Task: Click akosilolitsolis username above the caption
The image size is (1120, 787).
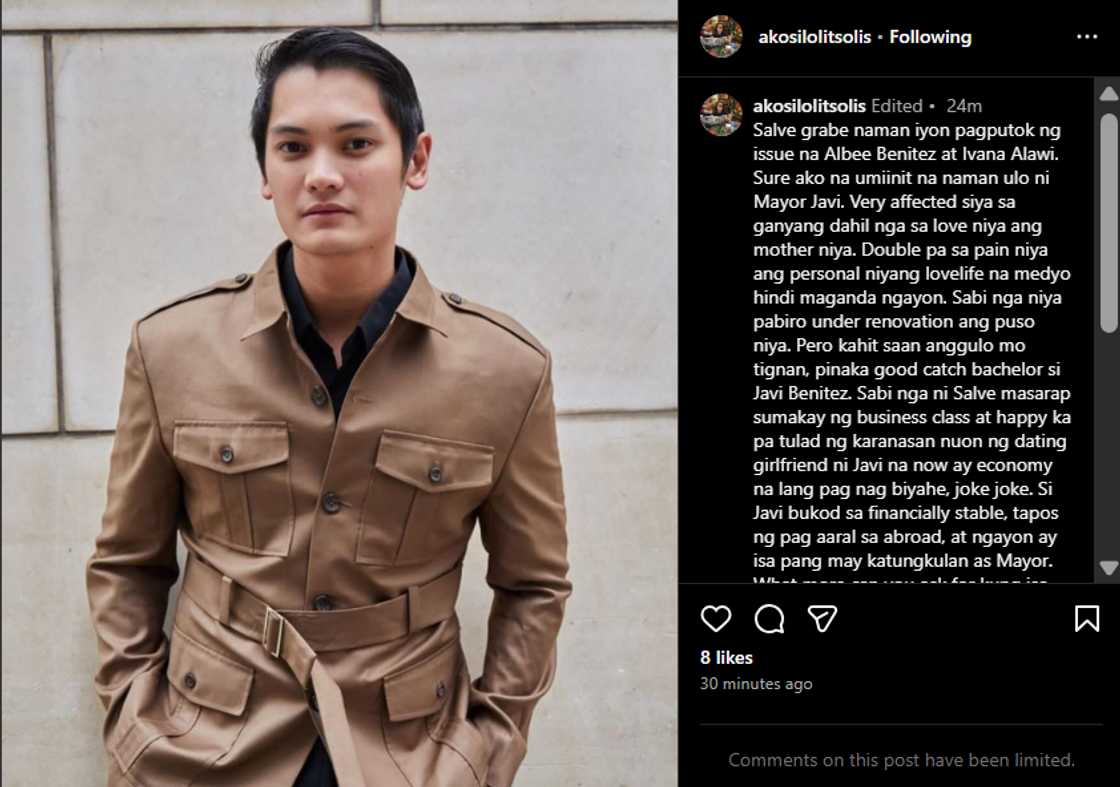Action: pyautogui.click(x=809, y=106)
